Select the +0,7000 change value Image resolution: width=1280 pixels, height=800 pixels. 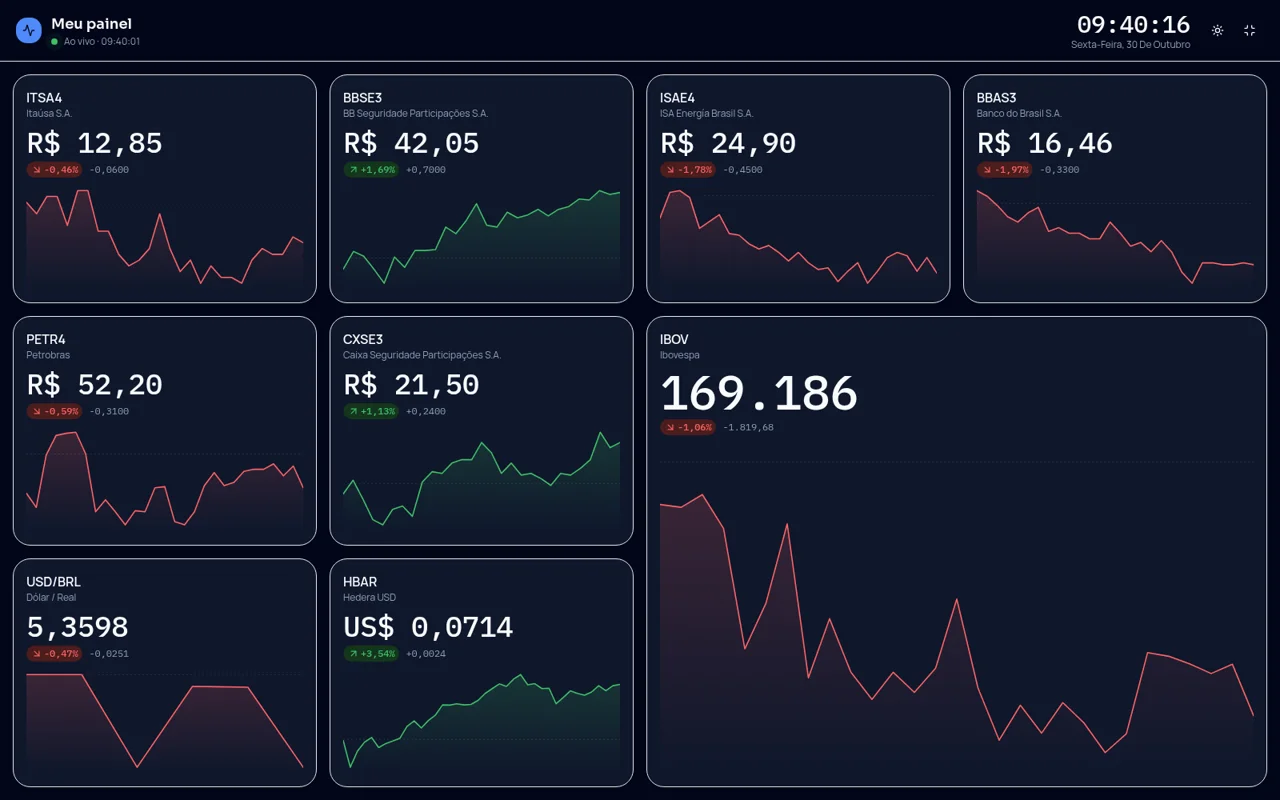[426, 170]
